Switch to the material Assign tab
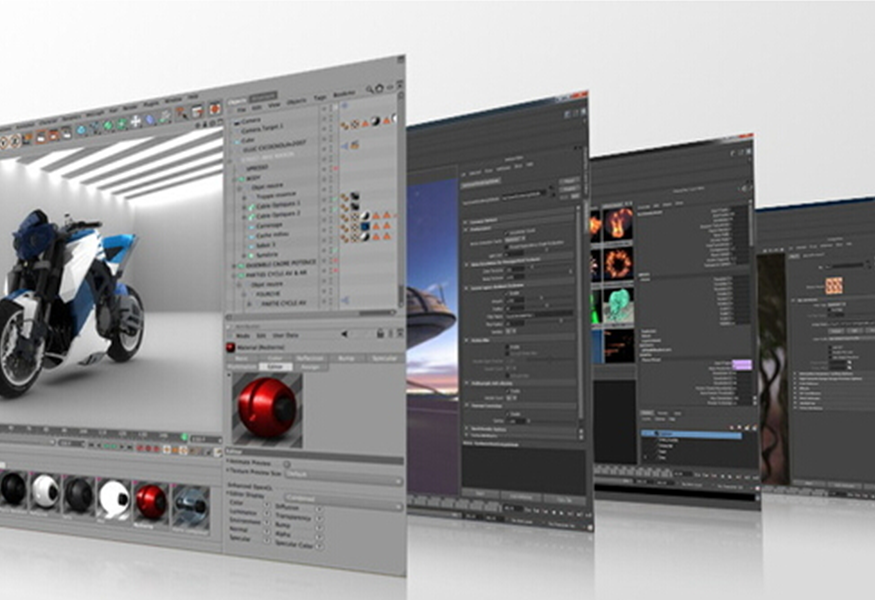 pyautogui.click(x=310, y=367)
